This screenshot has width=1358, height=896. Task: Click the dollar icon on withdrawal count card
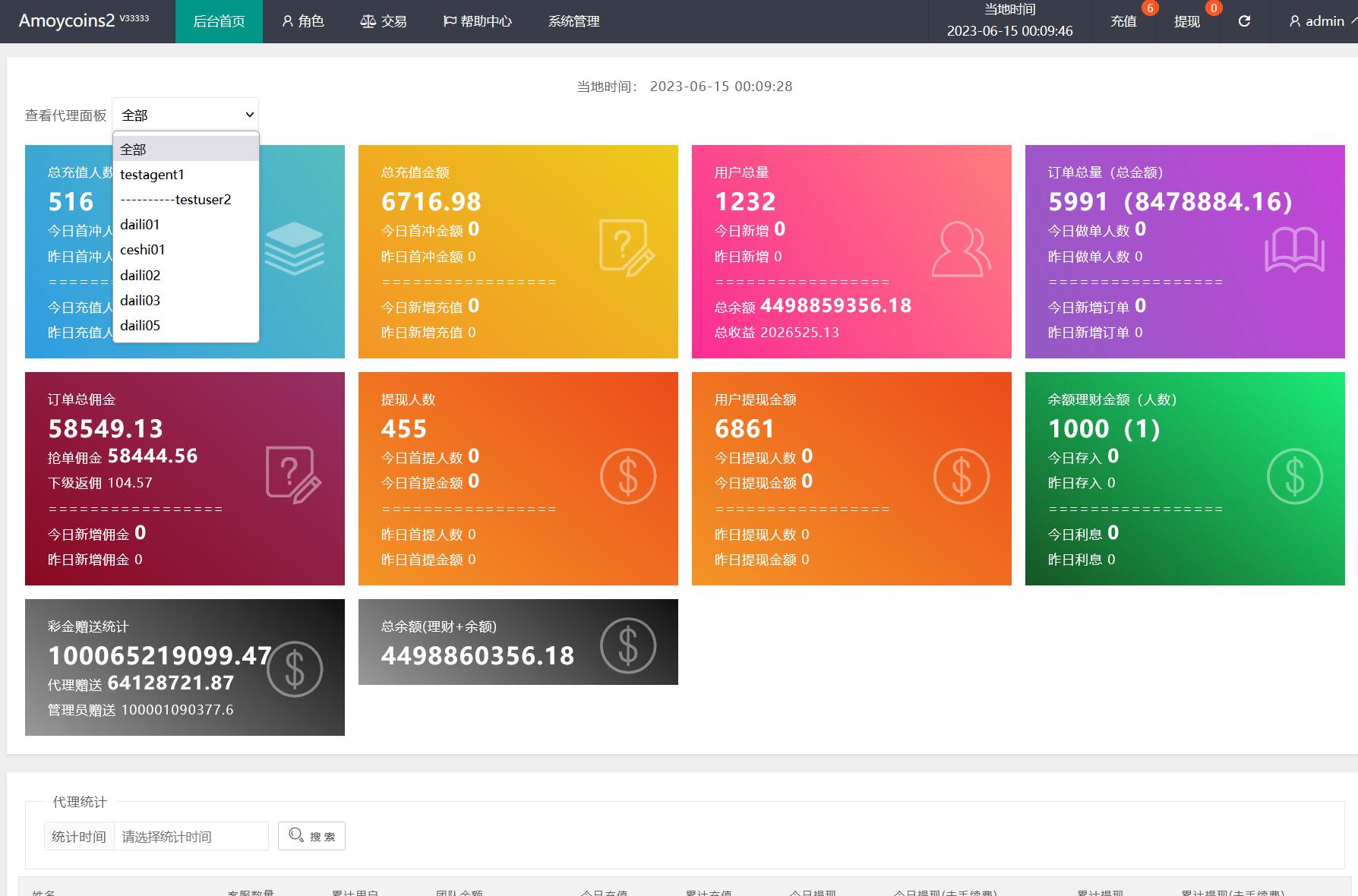coord(627,476)
